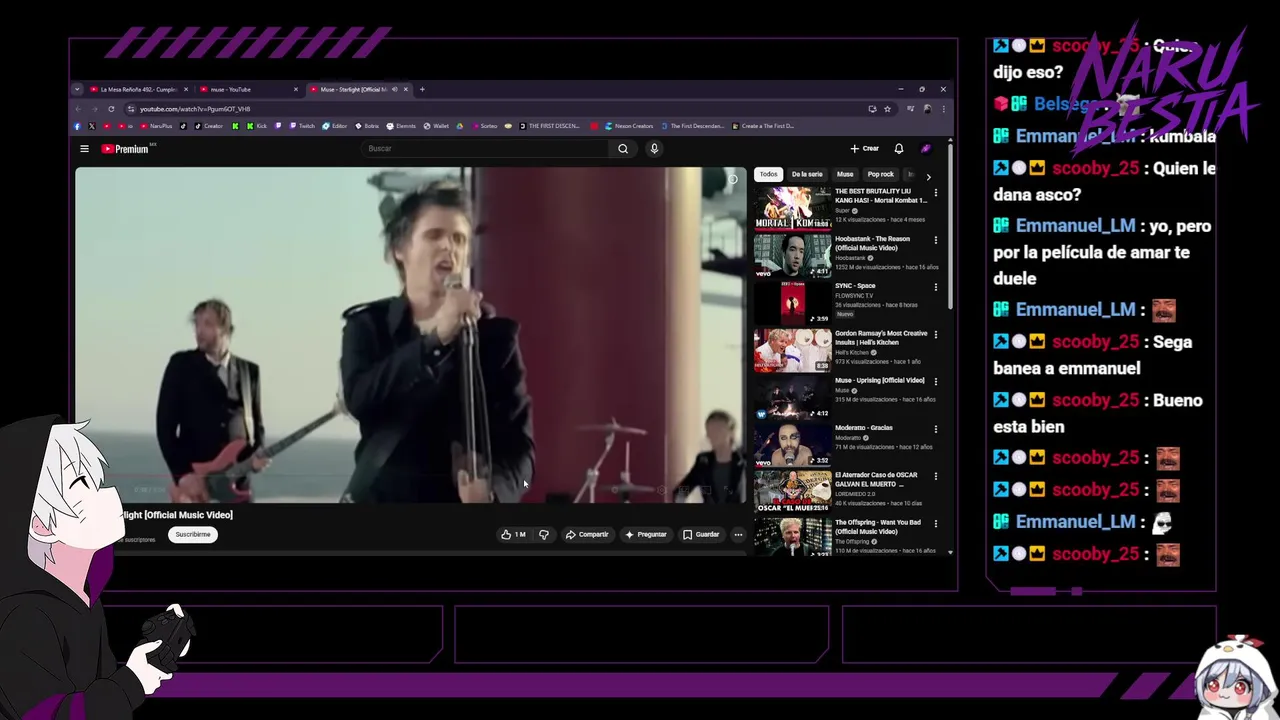Select the Todos filter chip
This screenshot has width=1280, height=720.
[768, 174]
